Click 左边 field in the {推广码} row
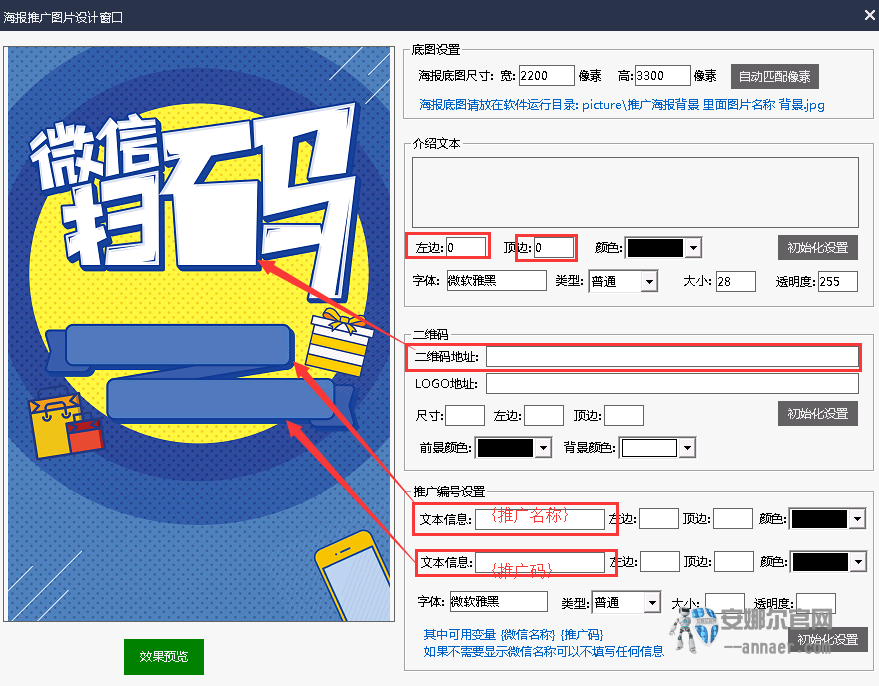879x686 pixels. point(660,562)
